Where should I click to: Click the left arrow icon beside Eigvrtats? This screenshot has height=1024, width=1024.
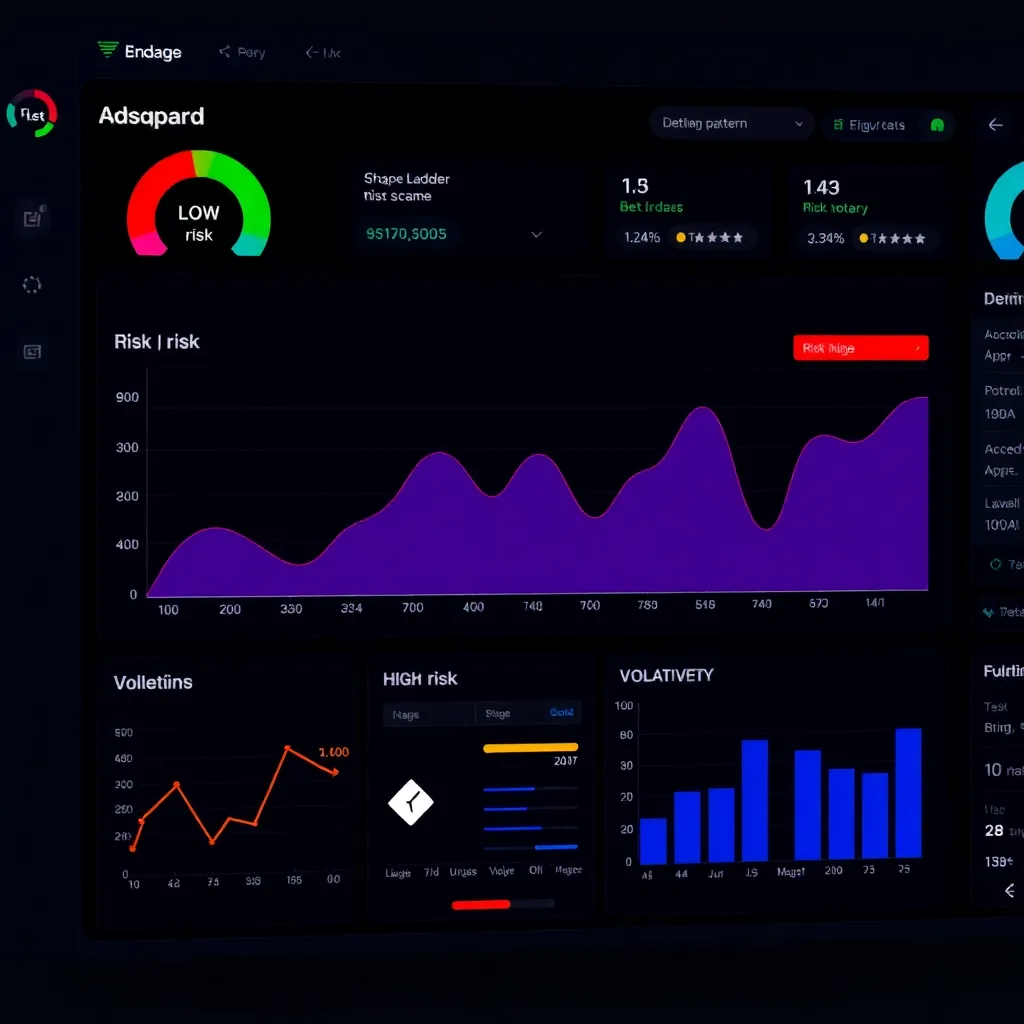click(x=995, y=125)
